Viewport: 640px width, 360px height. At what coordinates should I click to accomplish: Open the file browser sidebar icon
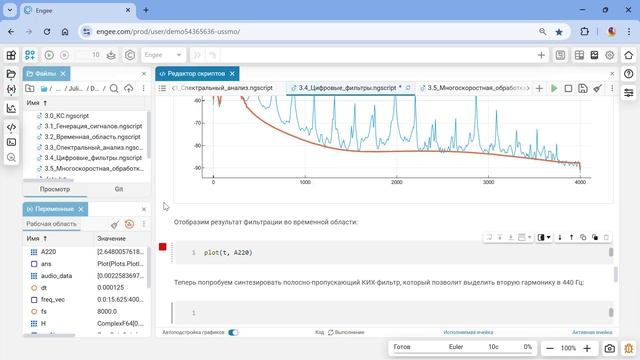[x=11, y=74]
